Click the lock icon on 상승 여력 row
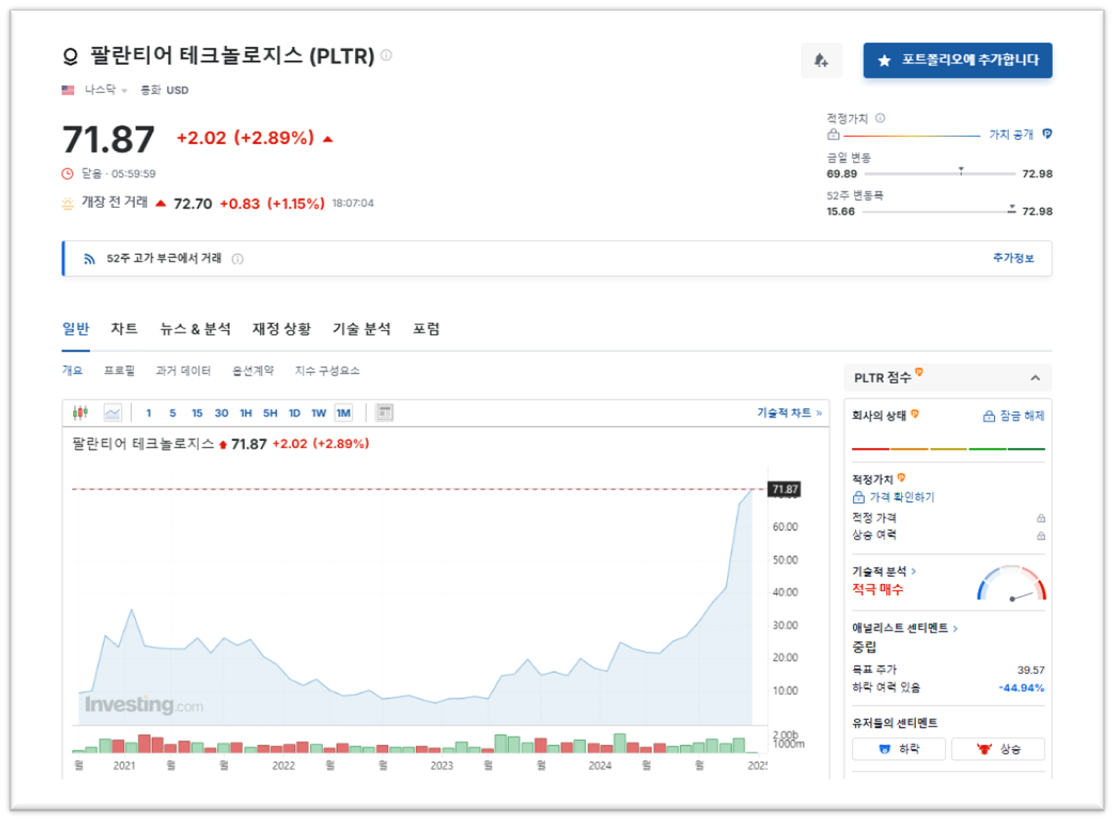This screenshot has width=1114, height=821. [1040, 535]
